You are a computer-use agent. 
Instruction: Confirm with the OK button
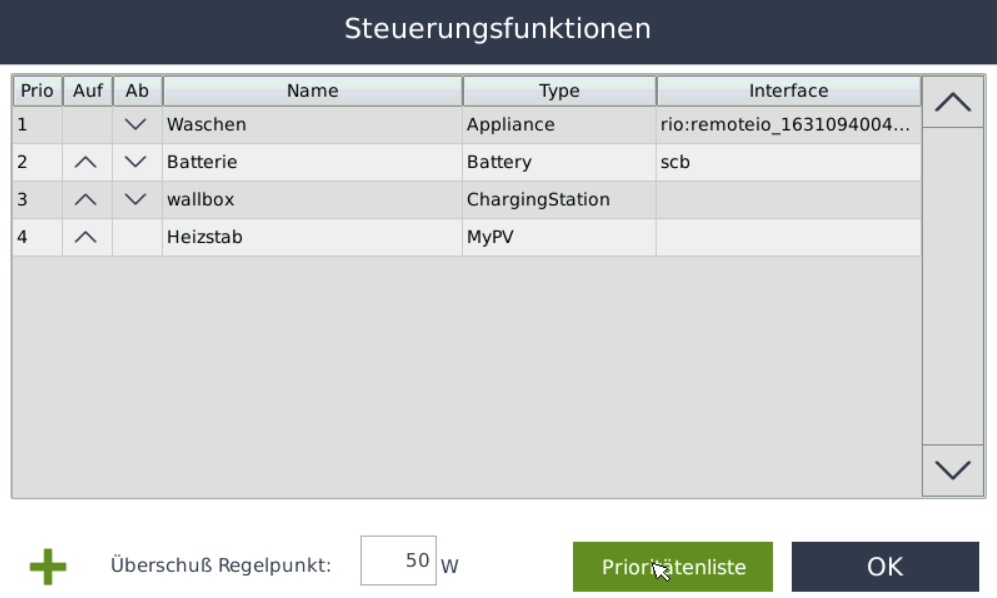884,567
